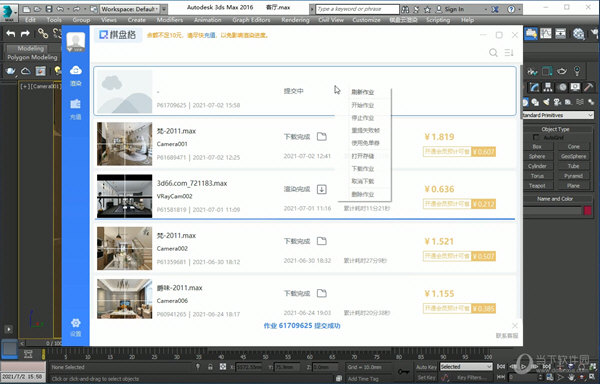Image resolution: width=600 pixels, height=384 pixels.
Task: Toggle Selection Lock padlock in status bar
Action: (210, 367)
